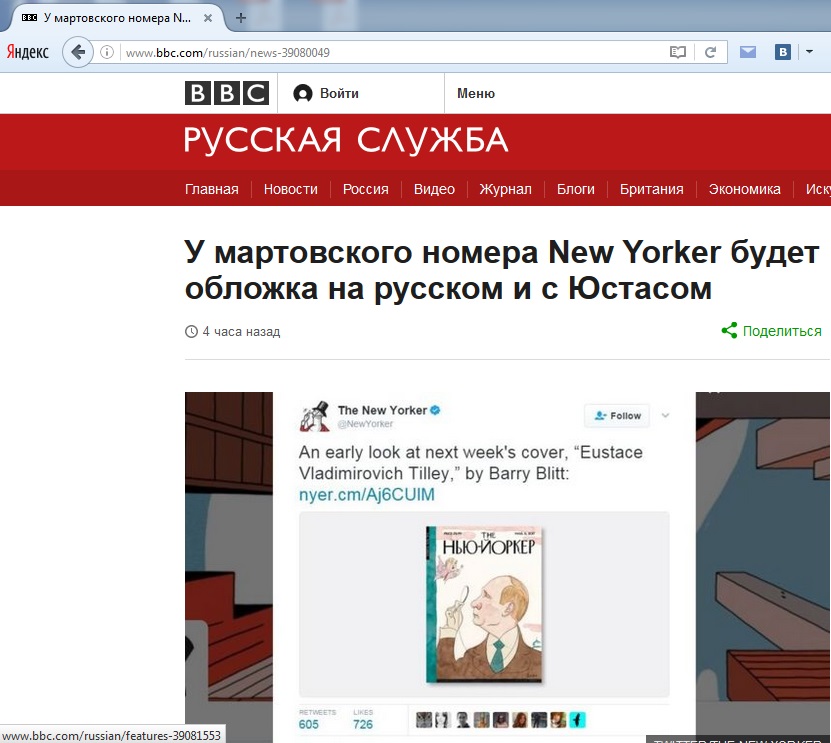Open the Журнал navigation section
This screenshot has height=743, width=831.
(505, 189)
